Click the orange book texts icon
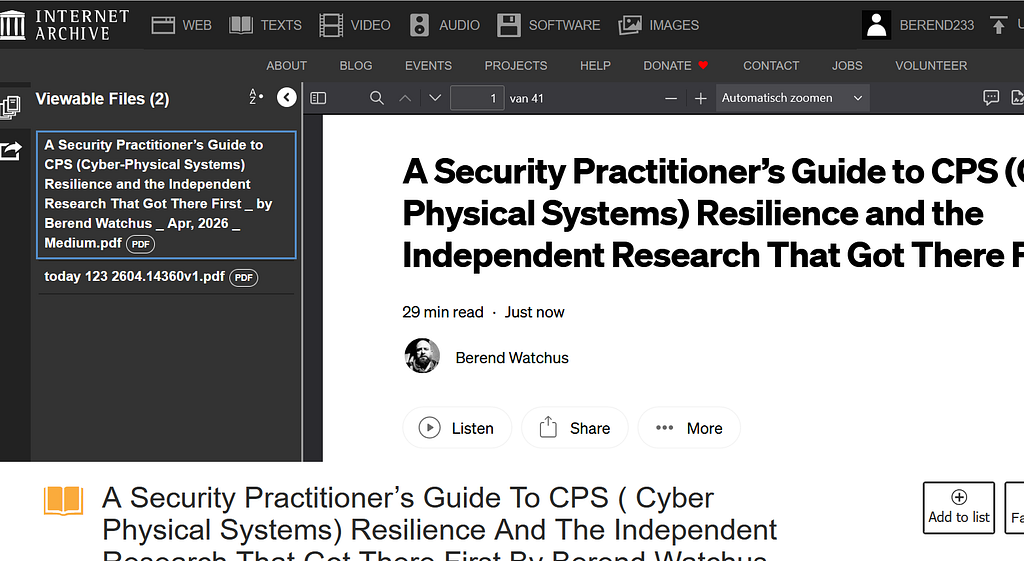Image resolution: width=1024 pixels, height=561 pixels. click(63, 501)
